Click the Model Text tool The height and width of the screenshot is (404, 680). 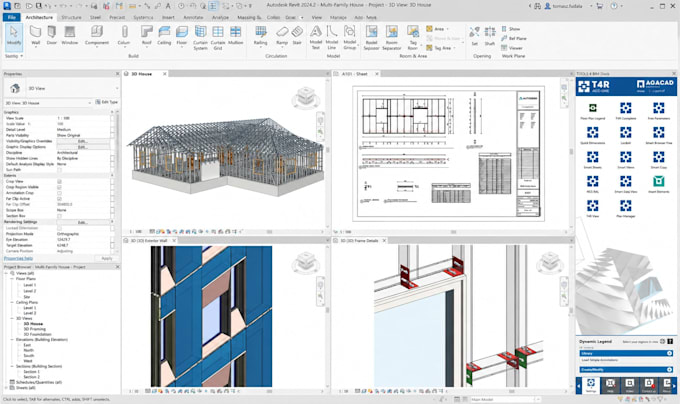[316, 38]
